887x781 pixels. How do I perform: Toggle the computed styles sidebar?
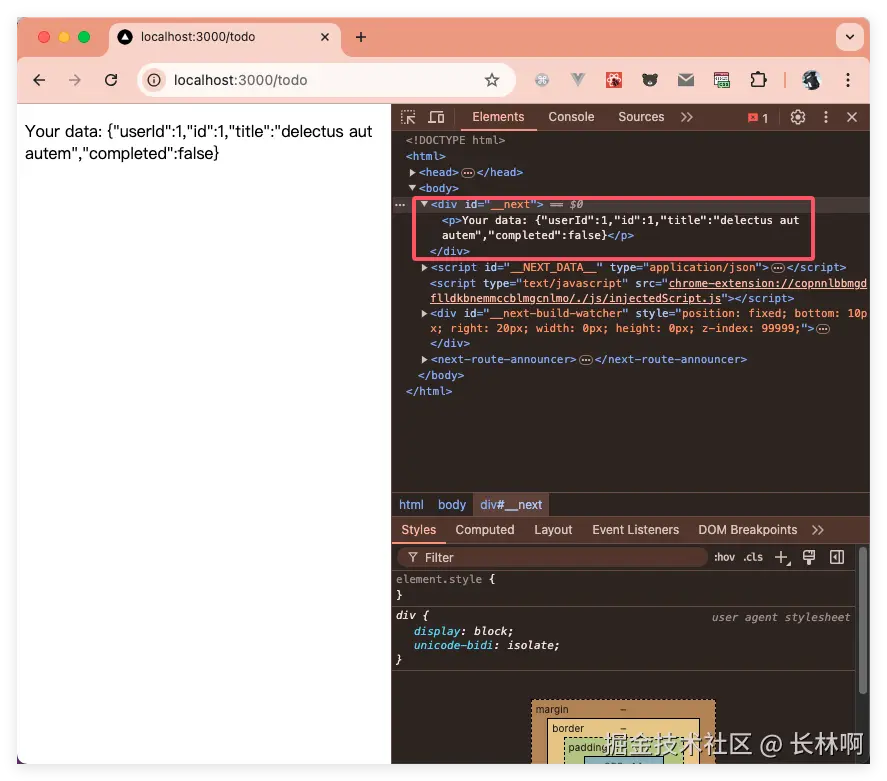[x=837, y=558]
